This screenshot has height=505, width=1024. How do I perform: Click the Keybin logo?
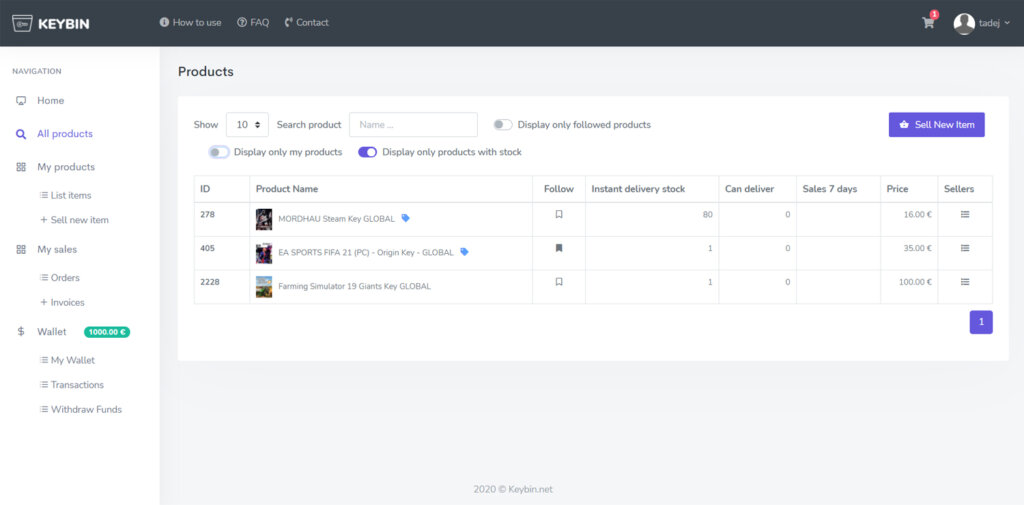point(51,24)
